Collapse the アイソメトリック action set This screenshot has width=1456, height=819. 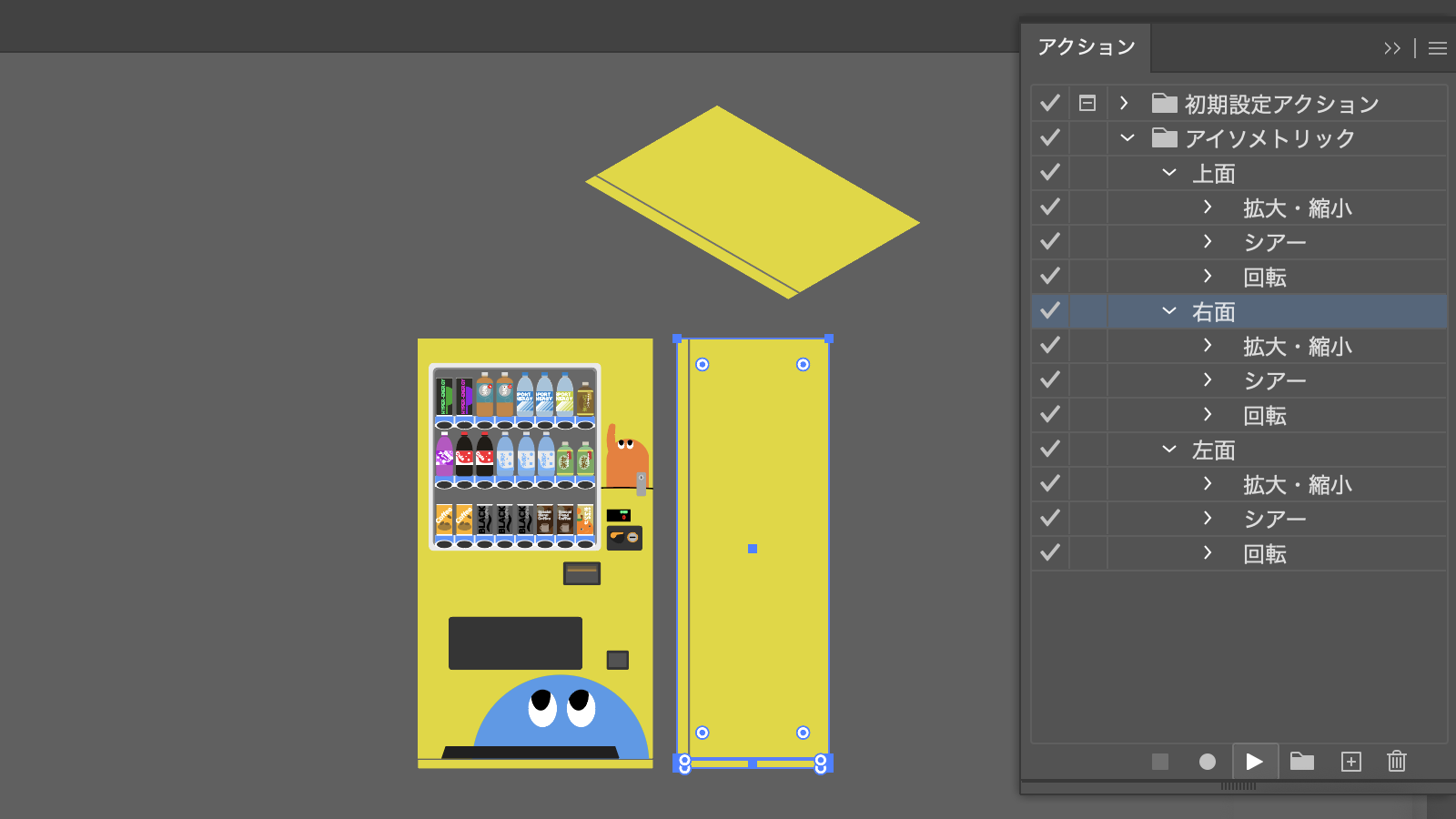click(1127, 138)
